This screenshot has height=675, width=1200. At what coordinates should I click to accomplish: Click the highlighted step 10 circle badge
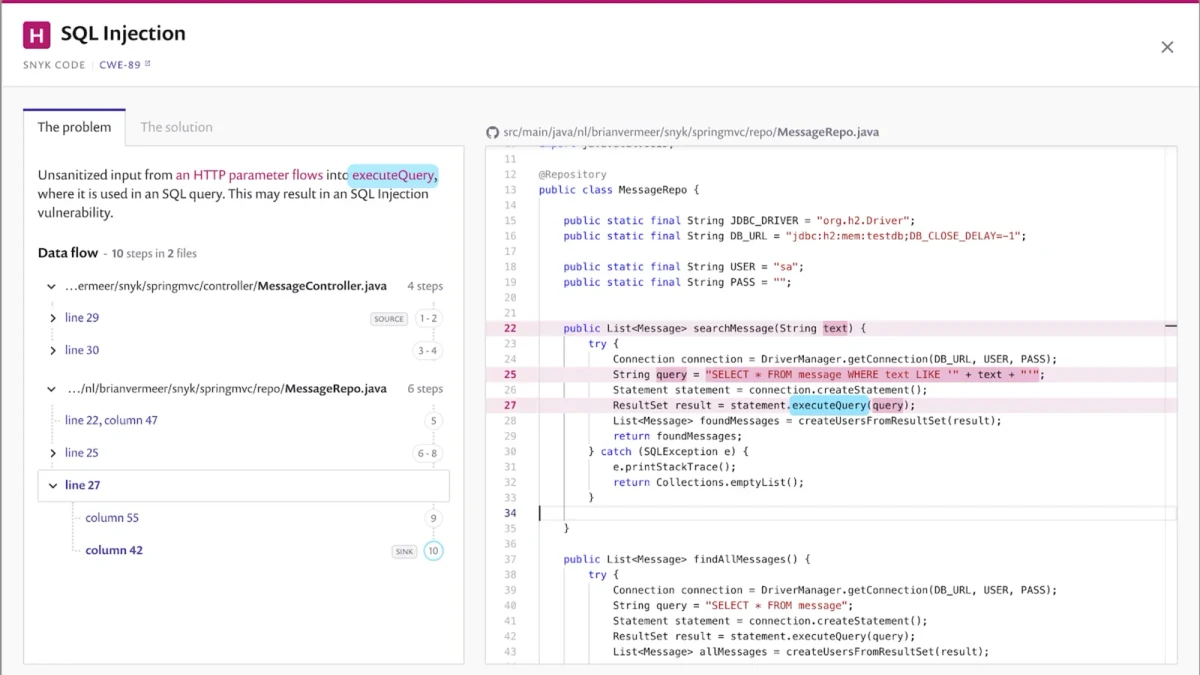433,551
